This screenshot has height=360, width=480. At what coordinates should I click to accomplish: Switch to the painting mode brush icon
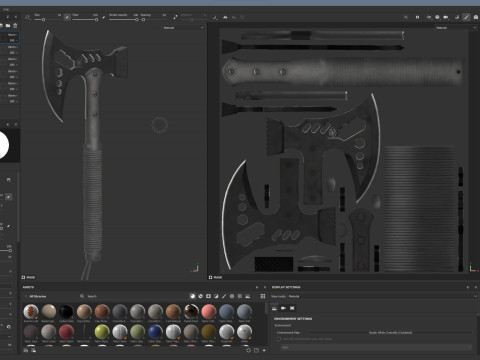pos(466,17)
